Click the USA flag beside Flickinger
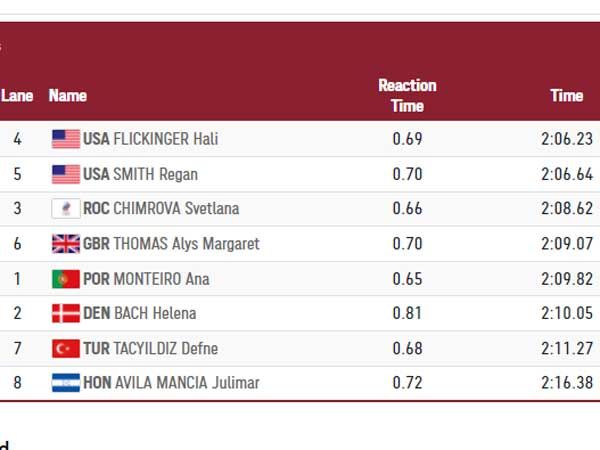Viewport: 600px width, 450px height. click(x=65, y=139)
